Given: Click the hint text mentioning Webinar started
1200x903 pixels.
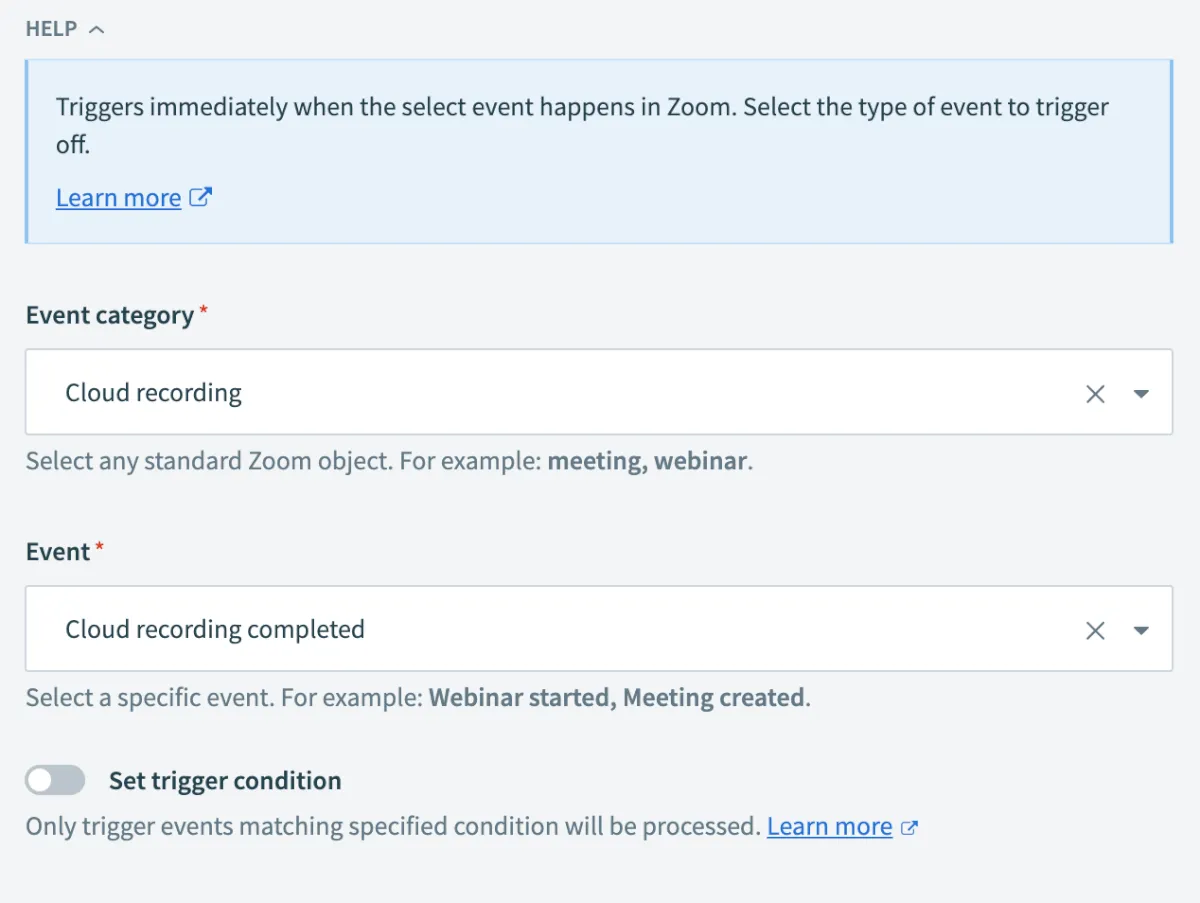Looking at the screenshot, I should (418, 697).
